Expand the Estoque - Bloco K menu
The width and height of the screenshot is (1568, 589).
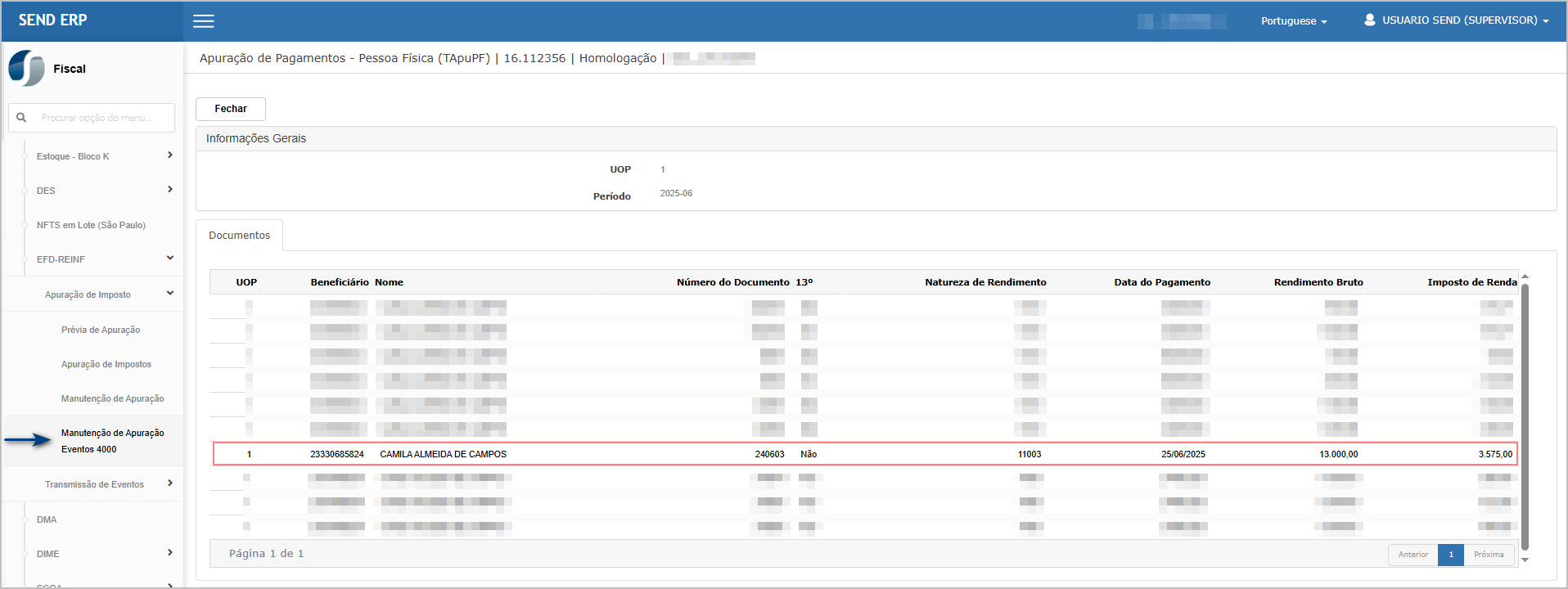[169, 155]
